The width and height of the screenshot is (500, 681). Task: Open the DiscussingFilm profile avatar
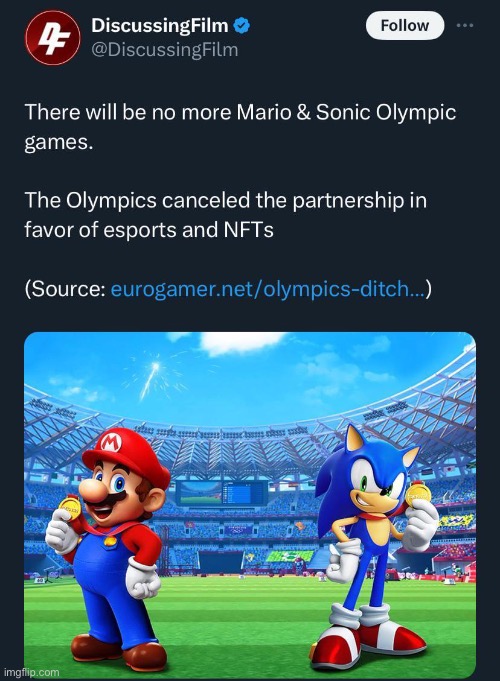point(53,38)
